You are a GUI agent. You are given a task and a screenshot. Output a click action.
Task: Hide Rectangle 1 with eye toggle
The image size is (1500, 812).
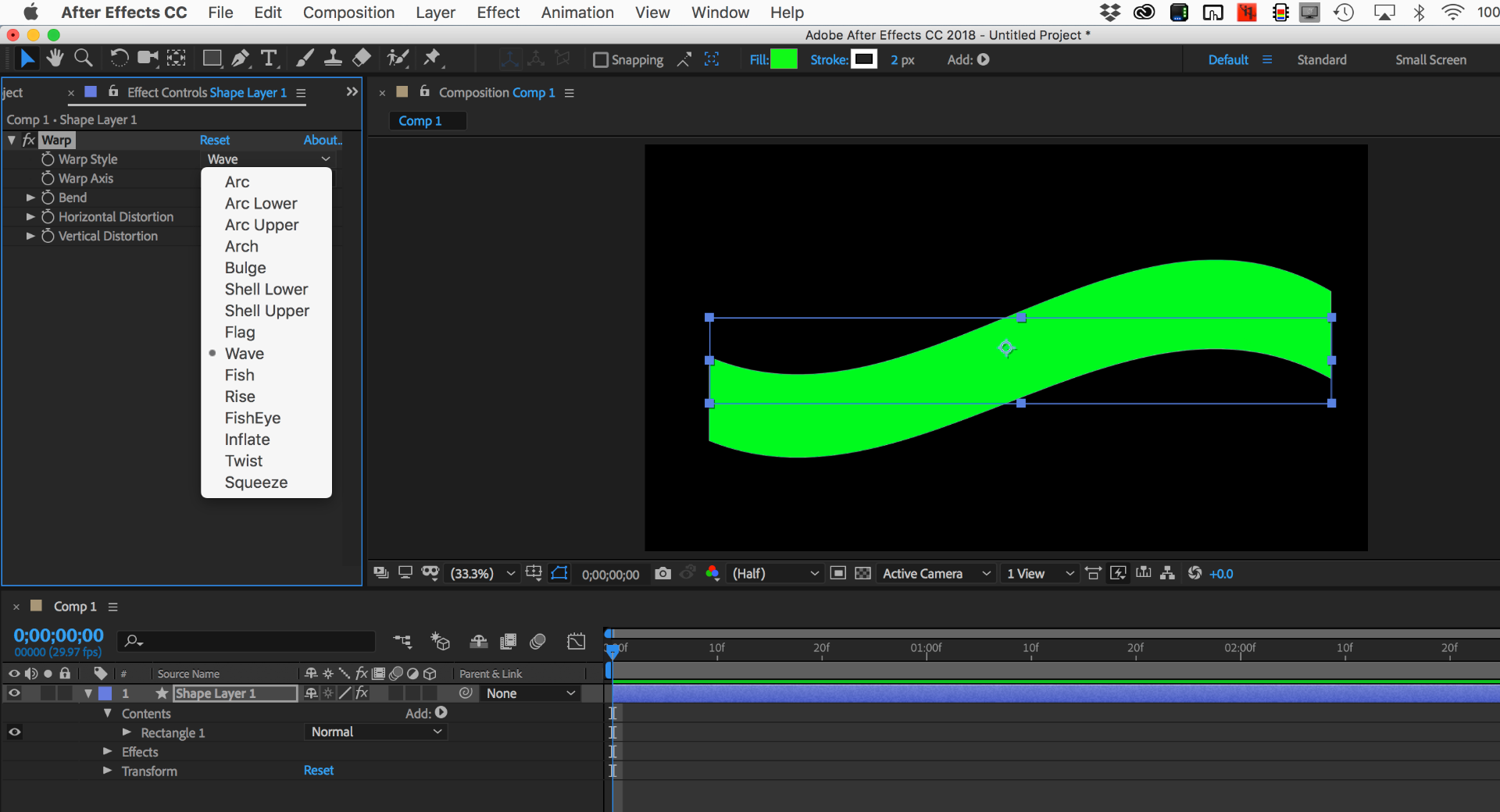14,732
